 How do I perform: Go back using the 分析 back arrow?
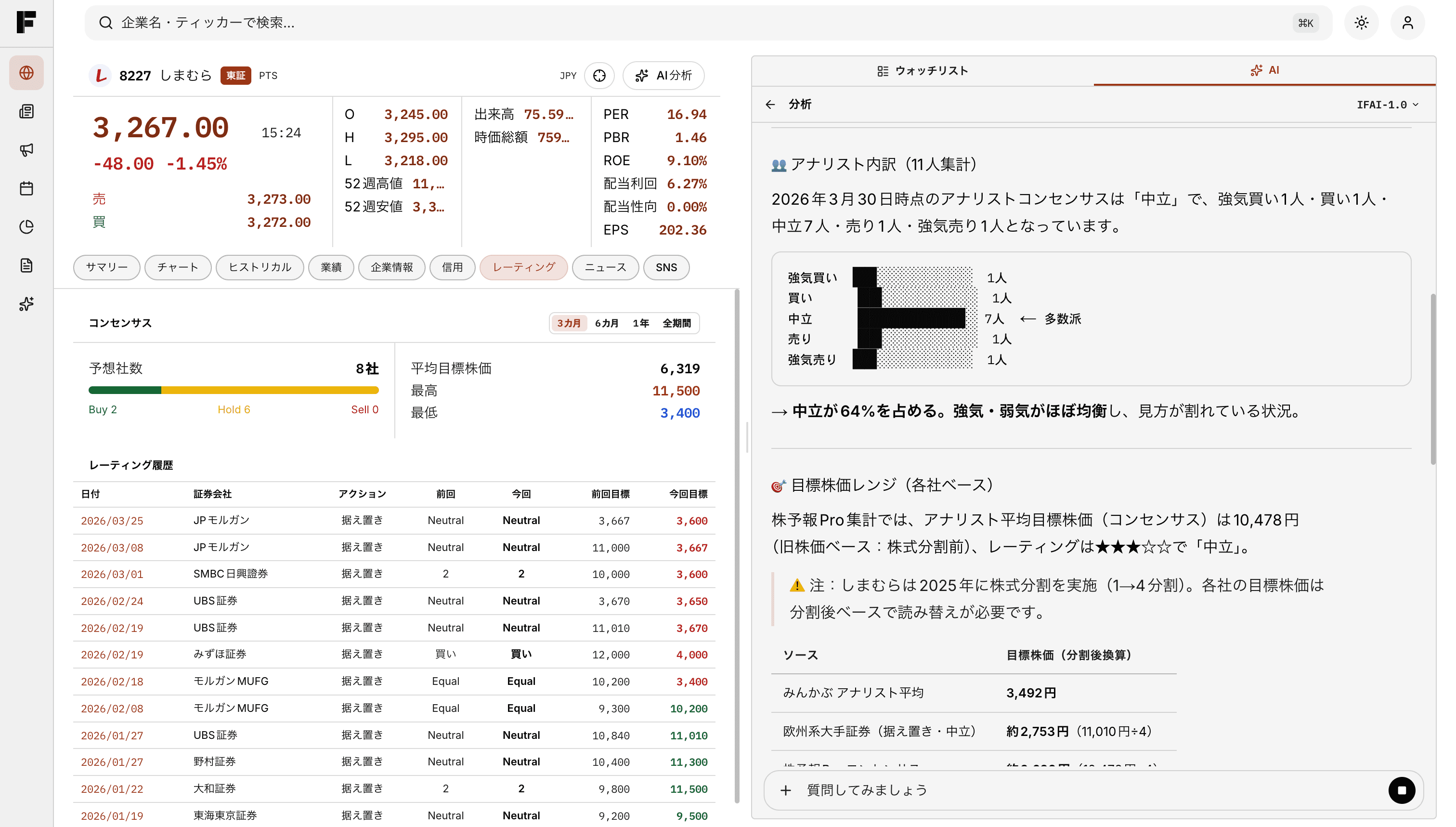click(x=770, y=105)
